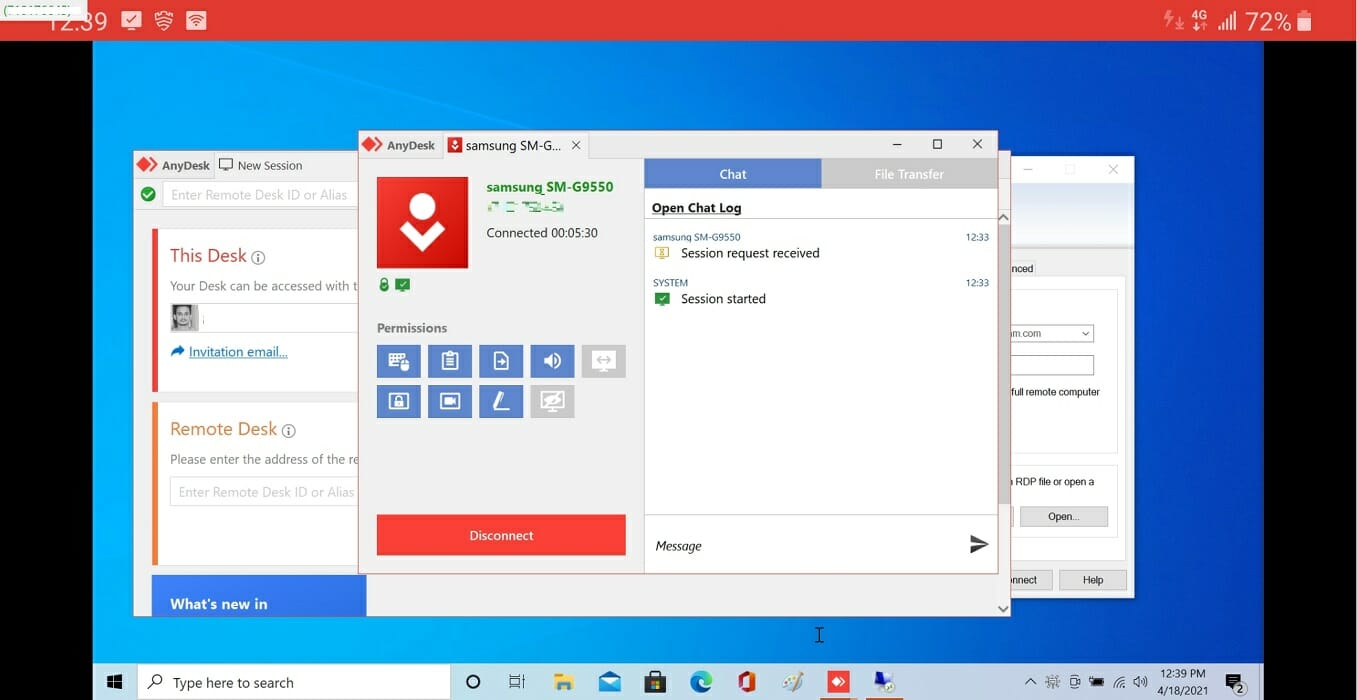Open File Explorer from the taskbar

coord(564,682)
